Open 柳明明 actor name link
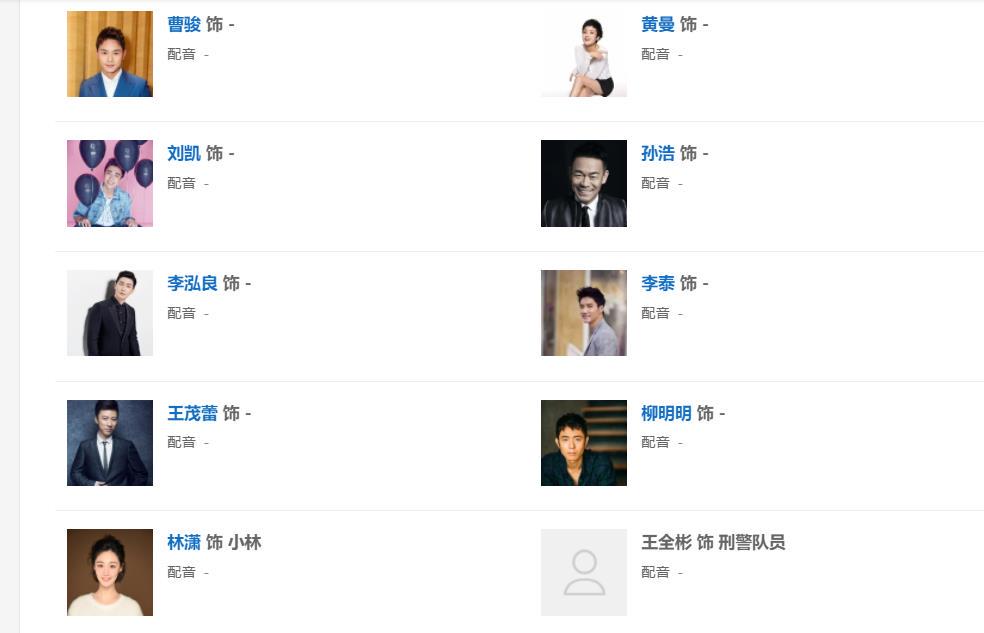This screenshot has height=633, width=984. [x=666, y=413]
